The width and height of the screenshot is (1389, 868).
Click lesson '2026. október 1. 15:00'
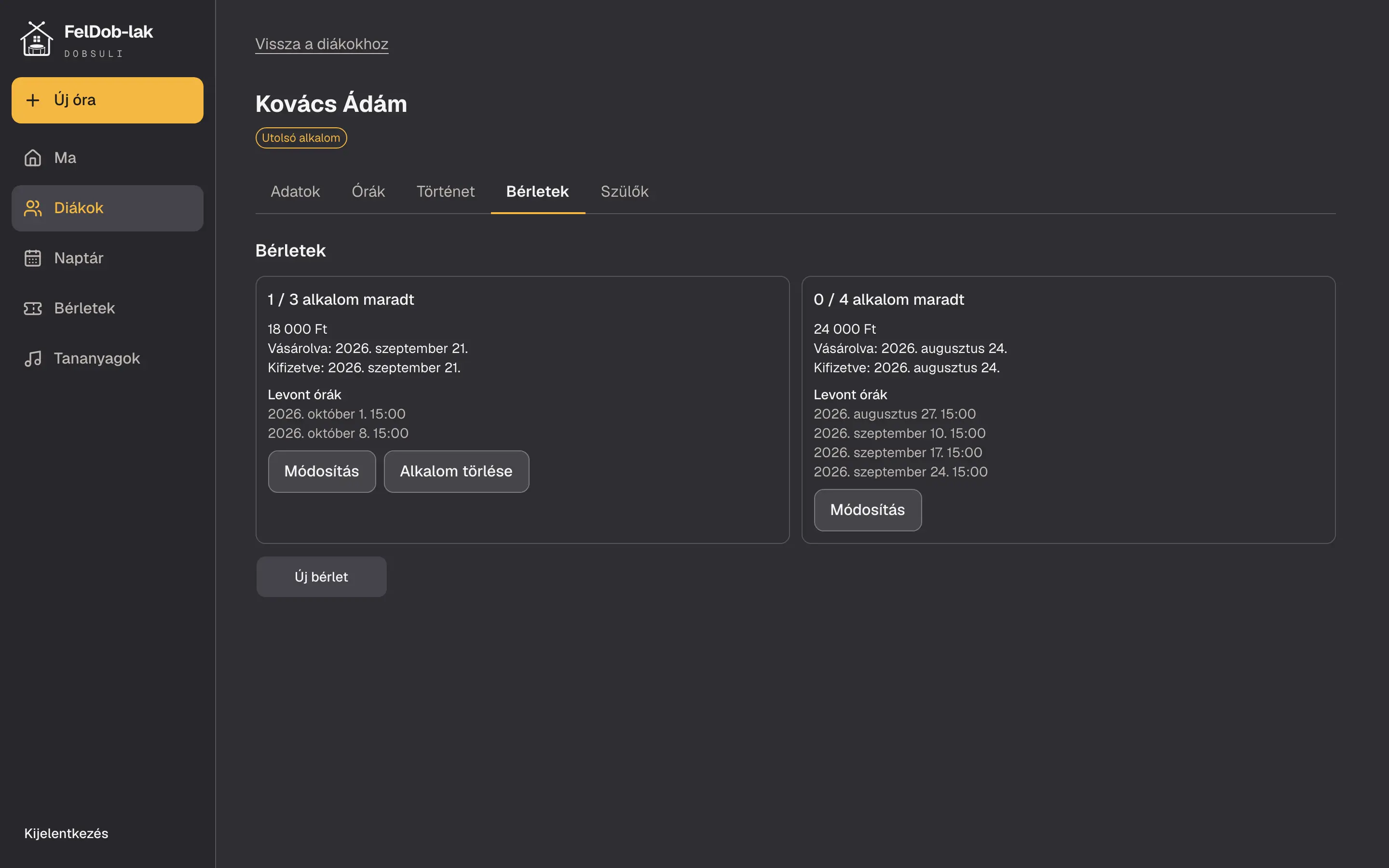coord(336,414)
